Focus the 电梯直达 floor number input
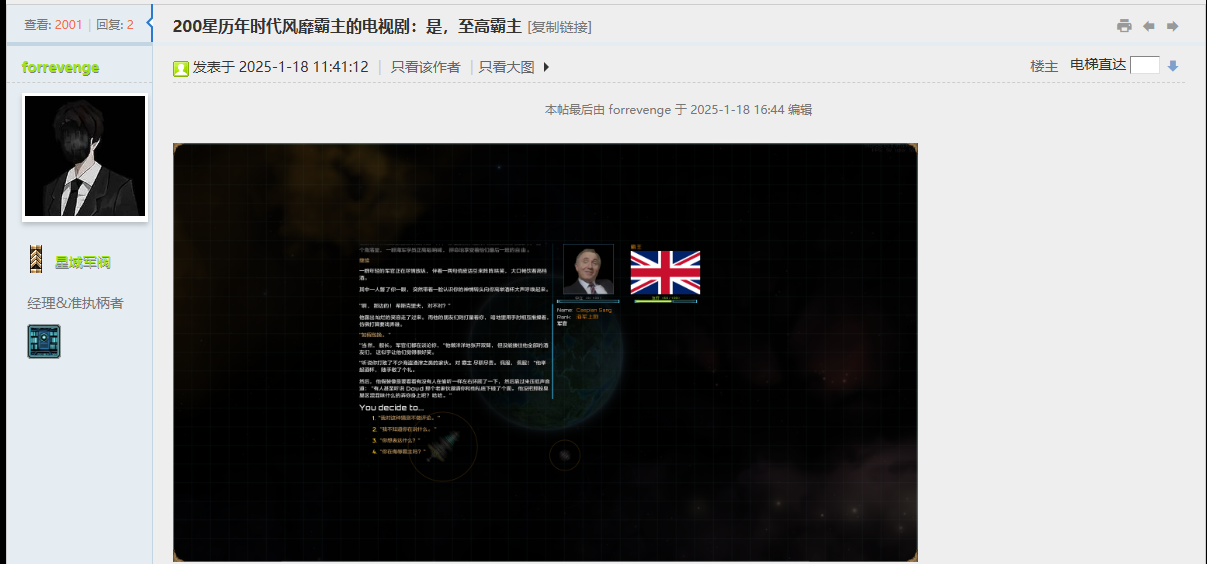The image size is (1207, 564). 1144,65
